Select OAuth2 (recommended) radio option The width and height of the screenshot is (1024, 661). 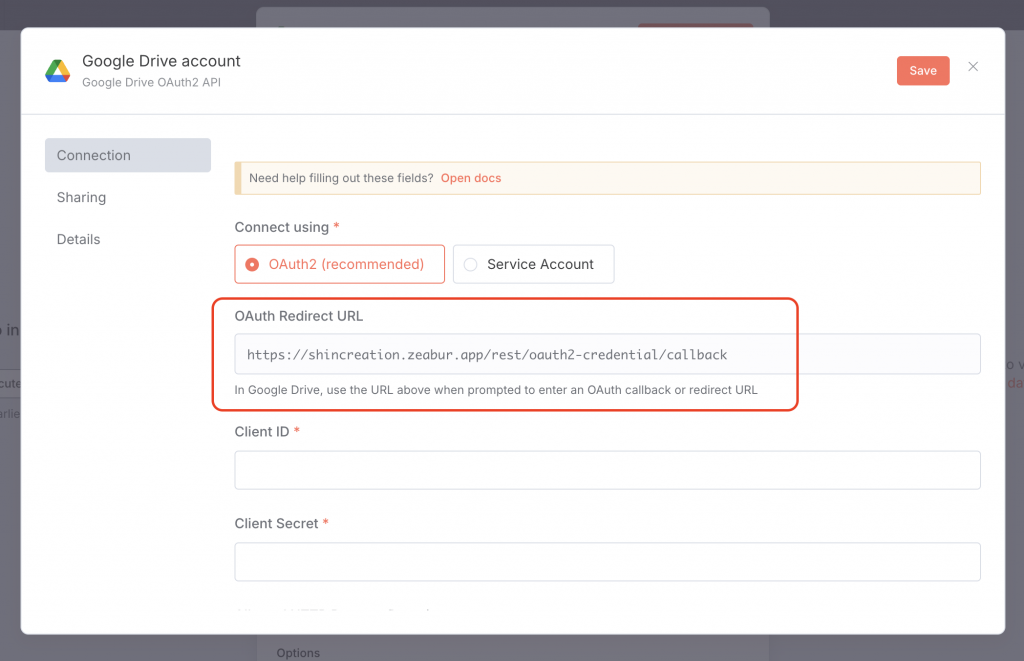(x=340, y=264)
